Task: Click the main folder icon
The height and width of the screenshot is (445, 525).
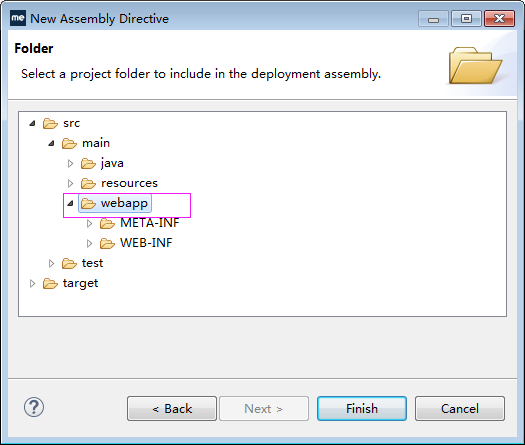Action: (69, 144)
